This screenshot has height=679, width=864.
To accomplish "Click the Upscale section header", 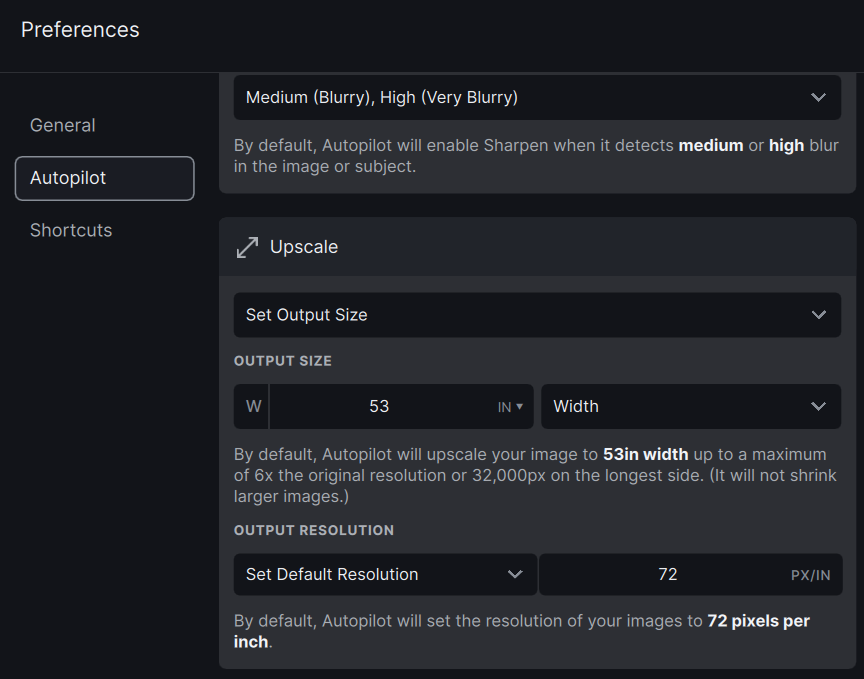I will pos(304,247).
